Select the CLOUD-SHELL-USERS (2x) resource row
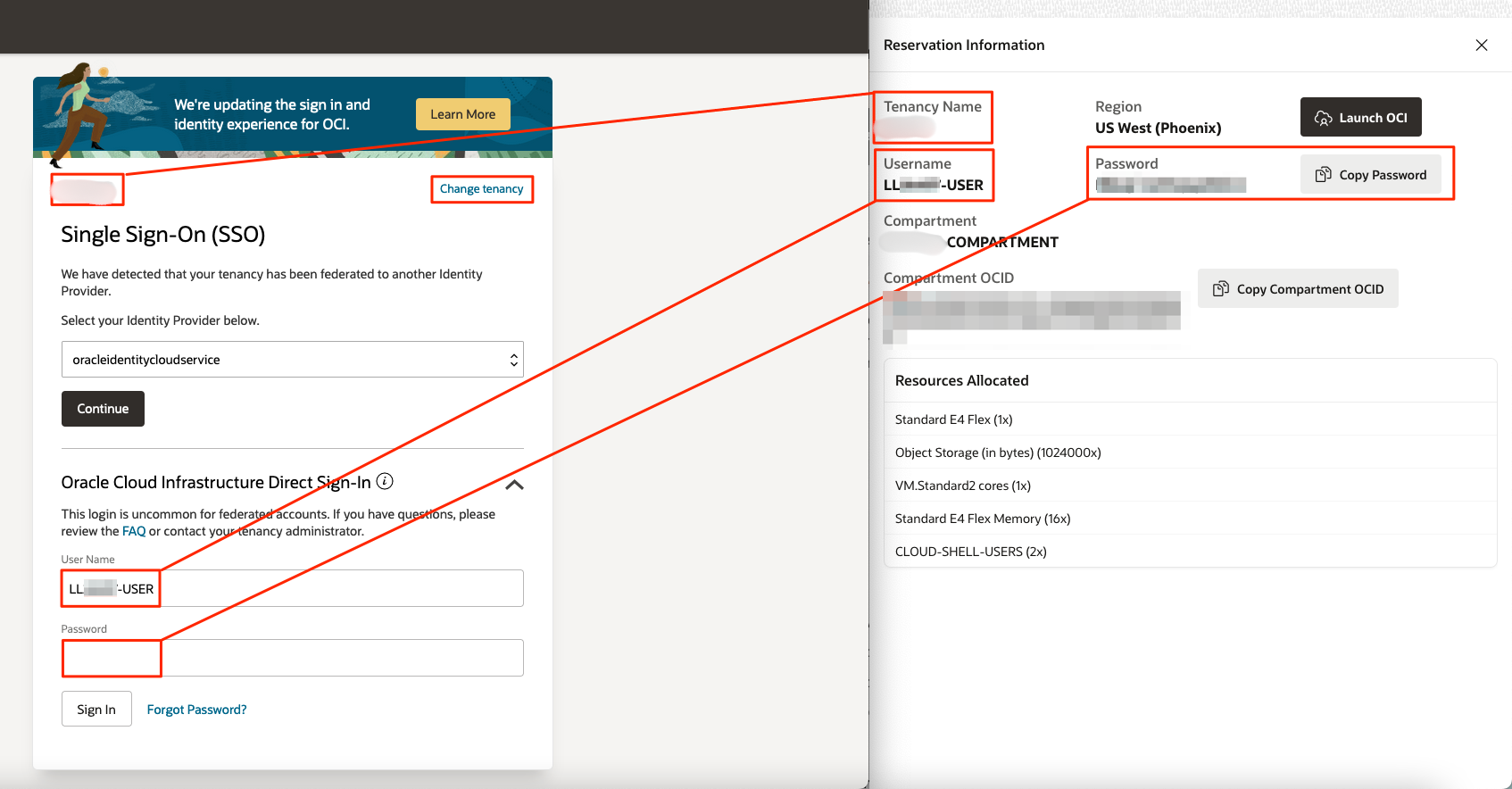The image size is (1512, 789). click(970, 552)
